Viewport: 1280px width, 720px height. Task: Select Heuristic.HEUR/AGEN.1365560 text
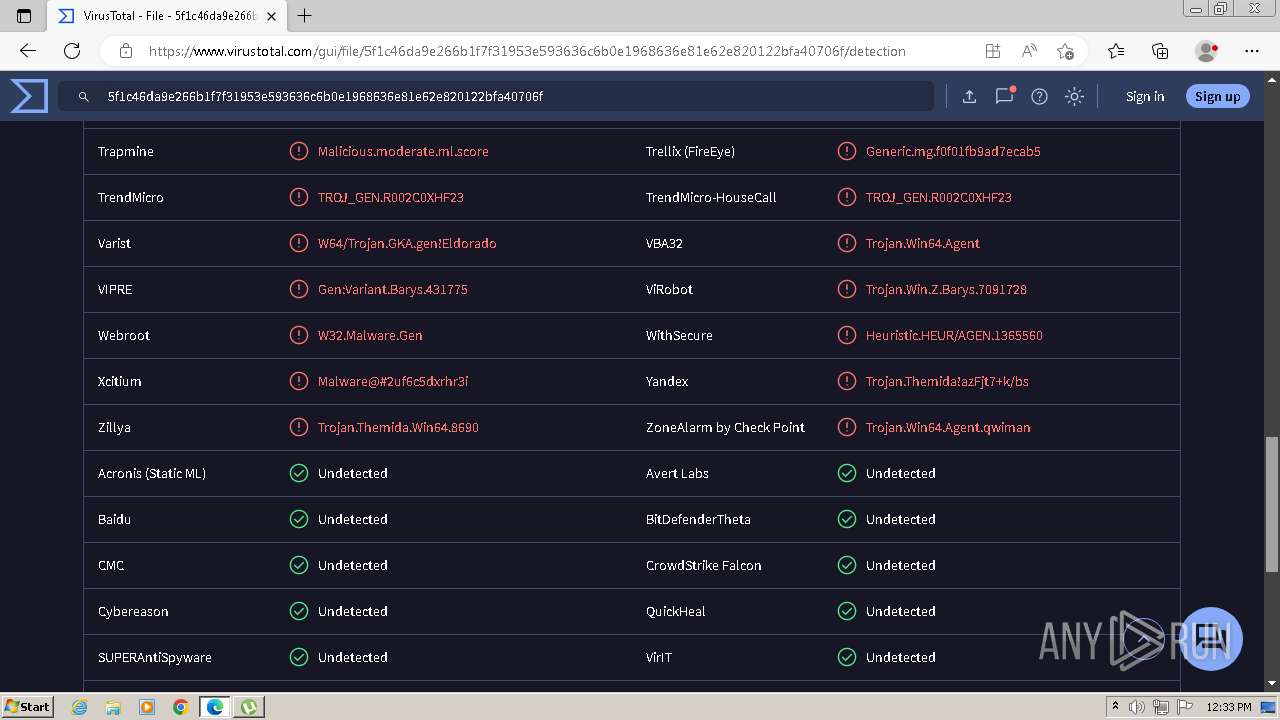(954, 335)
